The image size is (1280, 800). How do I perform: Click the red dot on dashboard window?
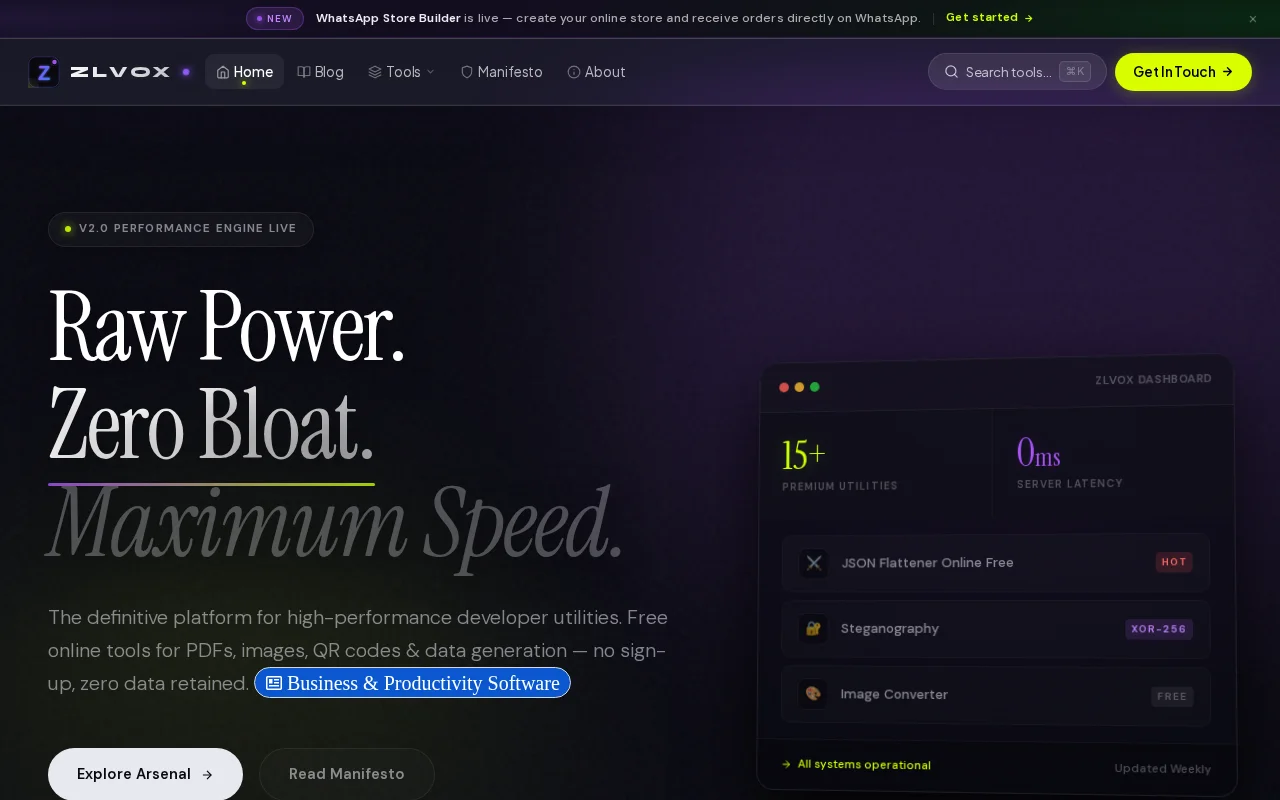784,387
